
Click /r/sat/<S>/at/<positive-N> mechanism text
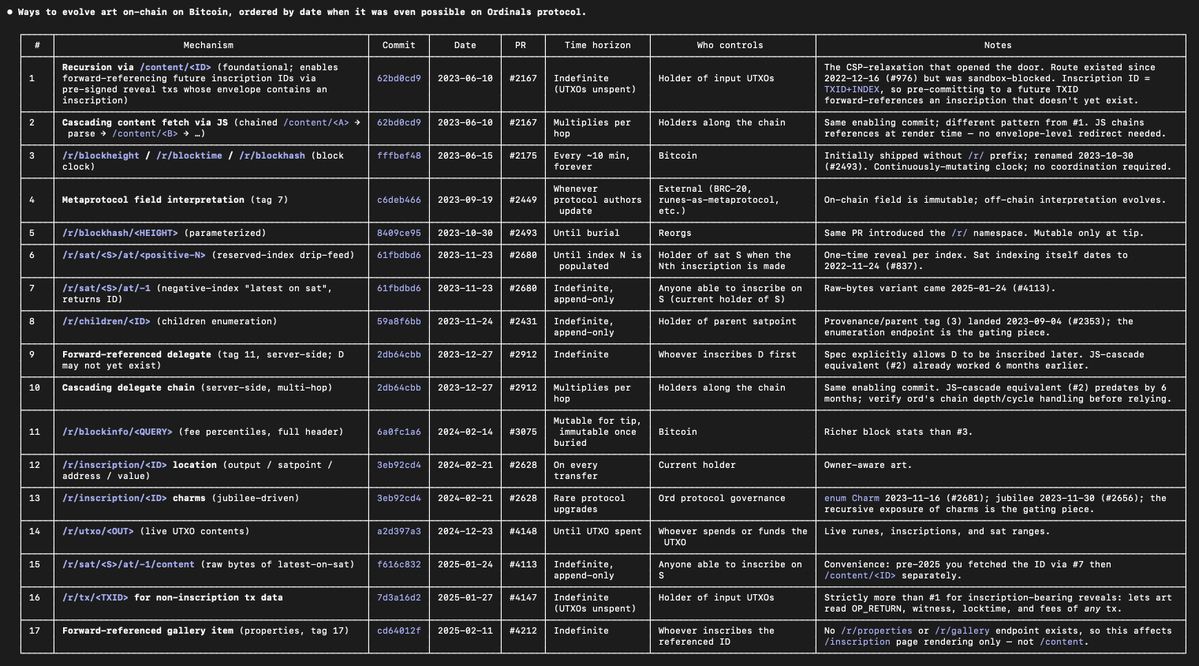(x=134, y=255)
